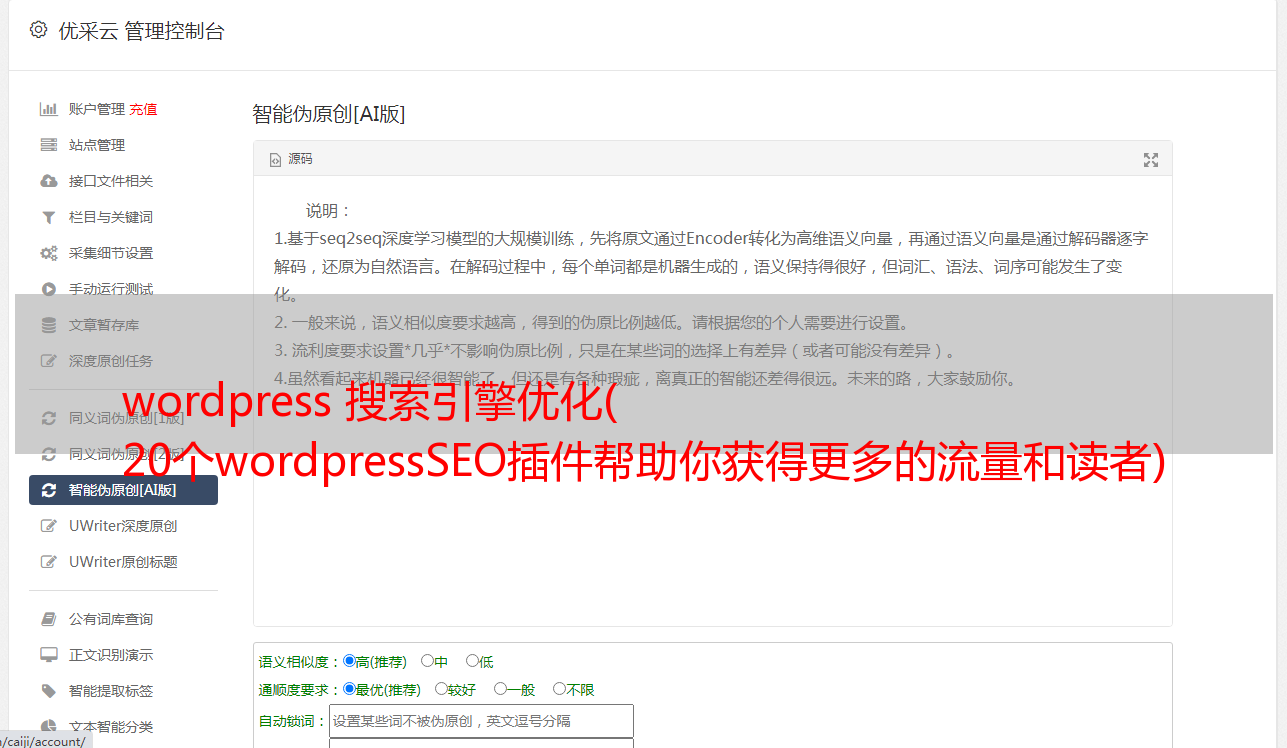Open UWriter原创标题 menu item
This screenshot has height=748, width=1287.
click(123, 562)
